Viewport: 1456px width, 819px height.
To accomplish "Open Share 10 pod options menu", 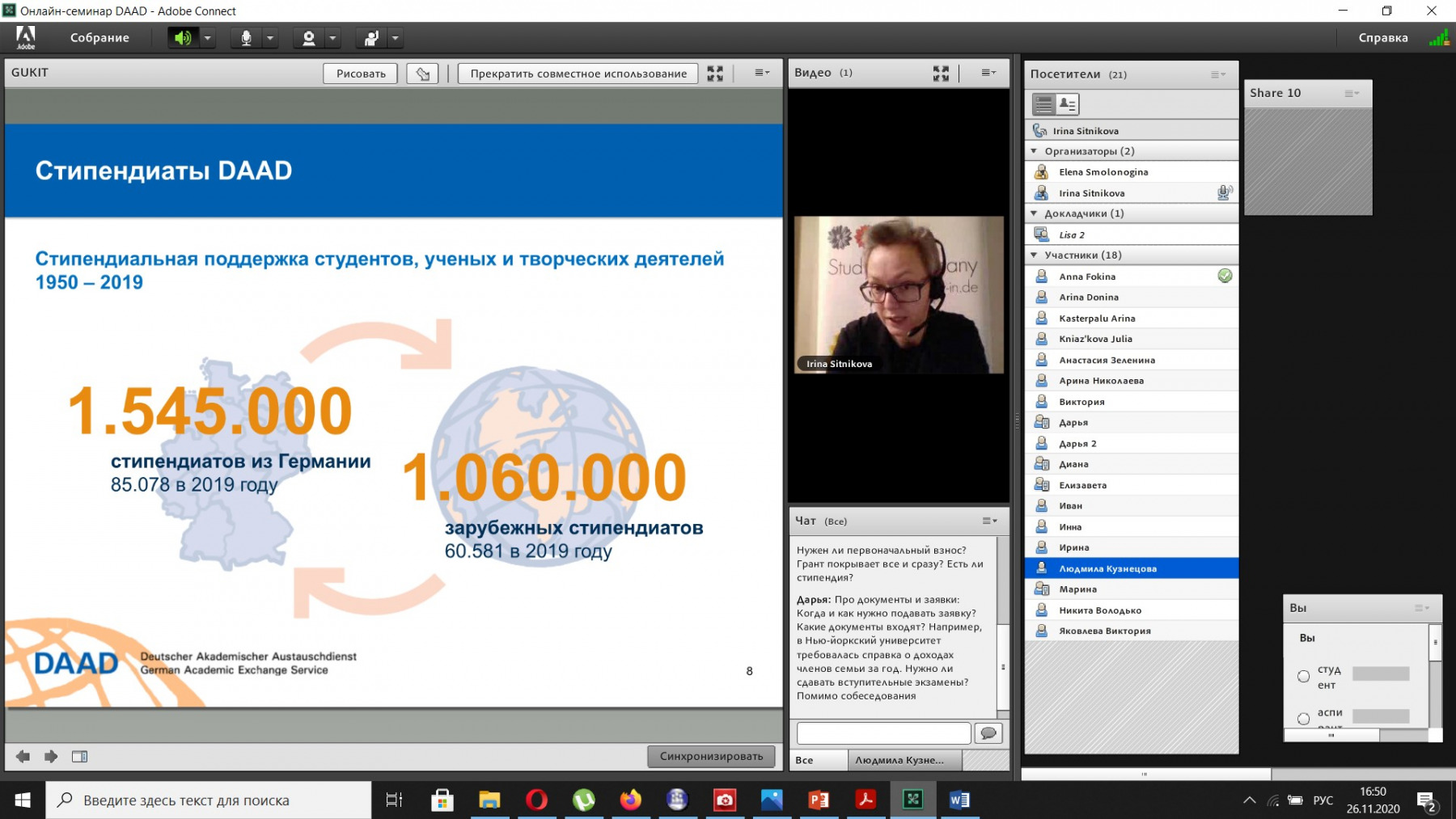I will pyautogui.click(x=1352, y=93).
